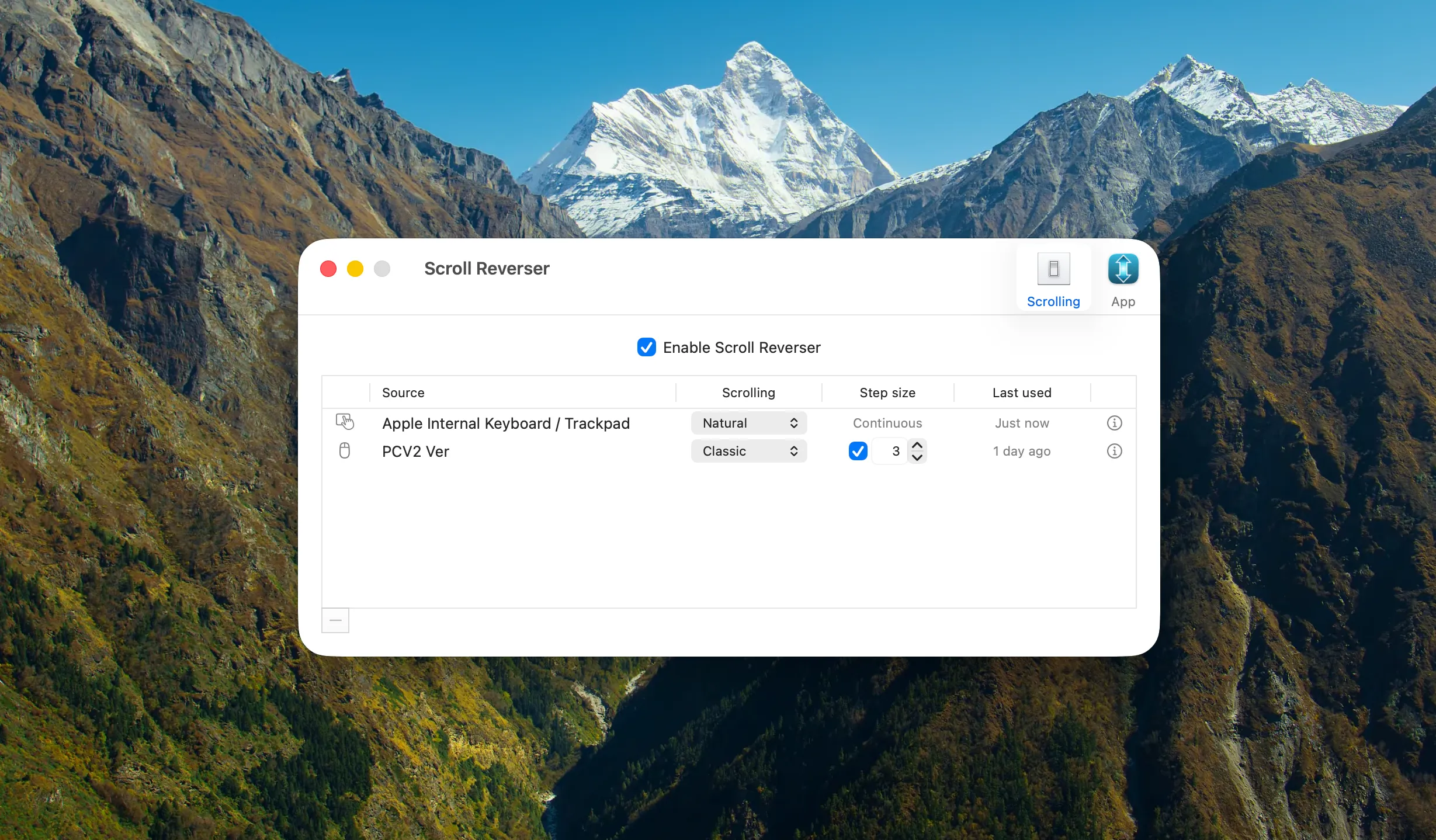This screenshot has width=1436, height=840.
Task: Open Natural scrolling dropdown for Trackpad
Action: point(748,423)
